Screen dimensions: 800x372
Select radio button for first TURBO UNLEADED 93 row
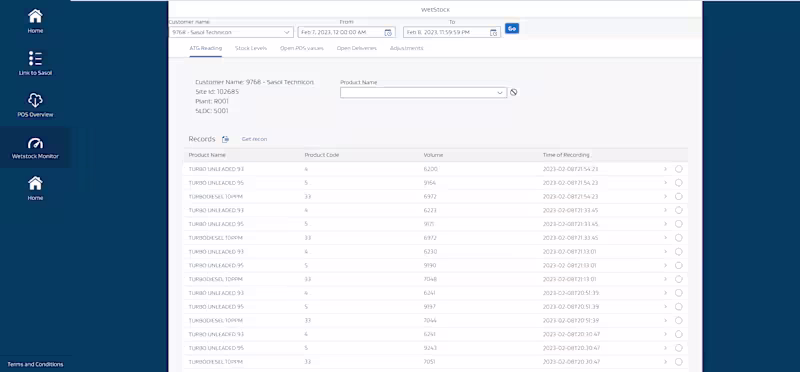click(x=679, y=169)
